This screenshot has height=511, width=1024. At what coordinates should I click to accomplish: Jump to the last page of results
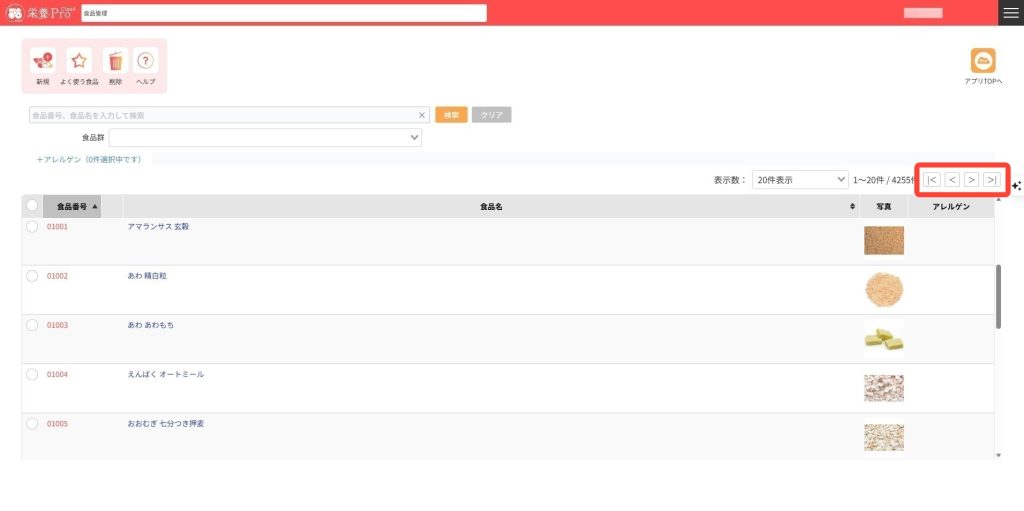pyautogui.click(x=991, y=180)
